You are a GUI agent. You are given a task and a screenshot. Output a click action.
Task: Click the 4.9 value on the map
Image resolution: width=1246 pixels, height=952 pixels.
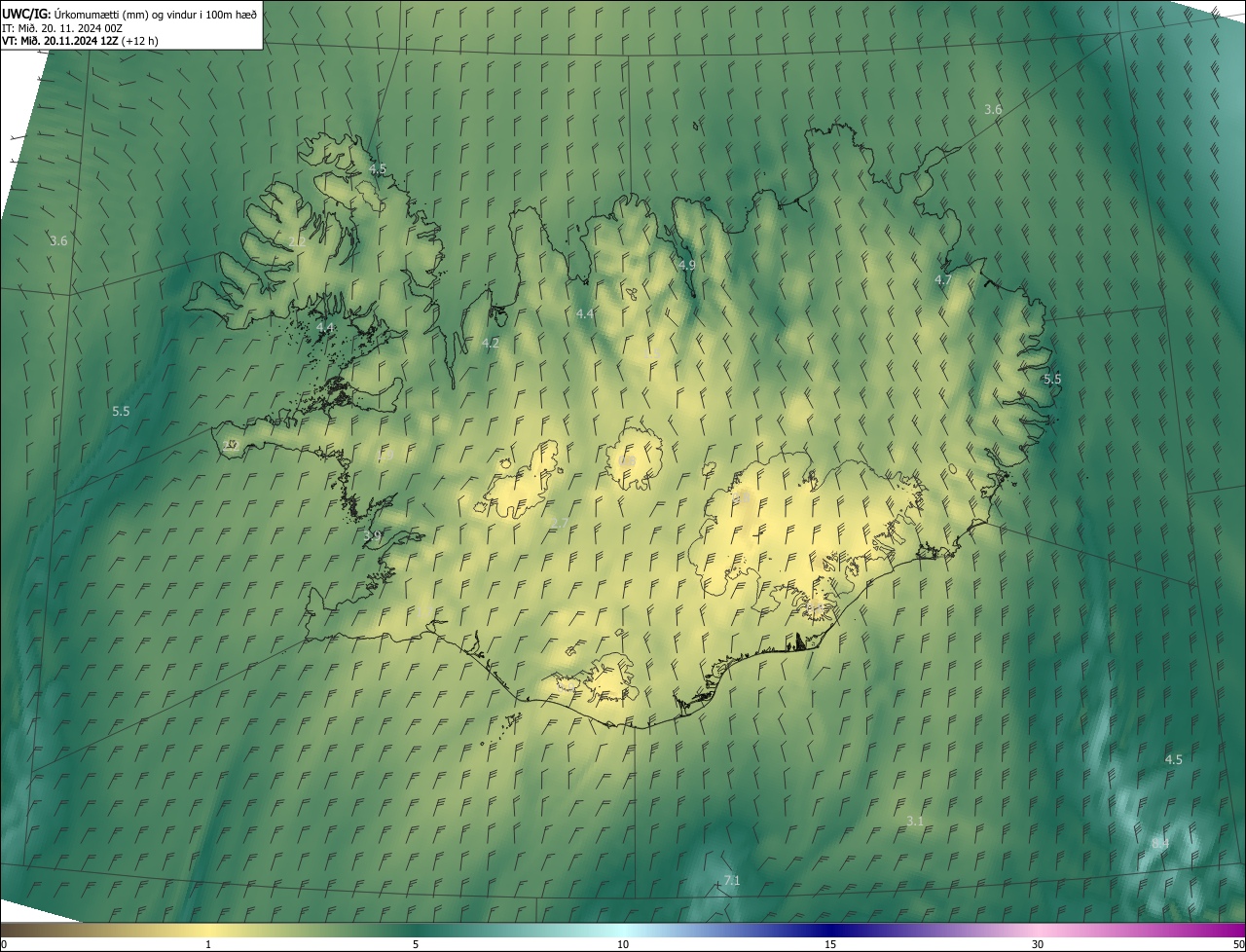687,265
